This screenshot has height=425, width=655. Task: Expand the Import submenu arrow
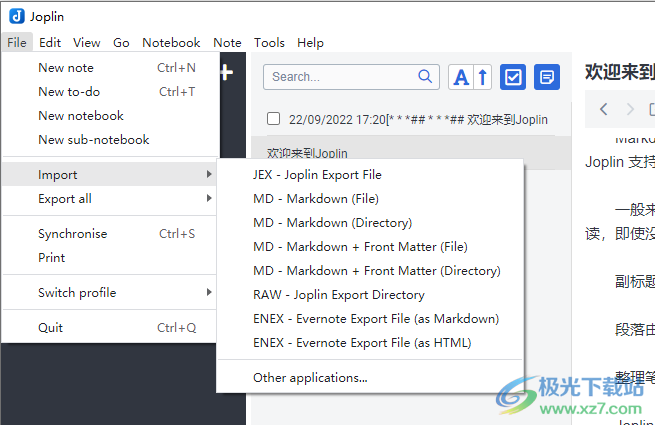click(x=209, y=174)
